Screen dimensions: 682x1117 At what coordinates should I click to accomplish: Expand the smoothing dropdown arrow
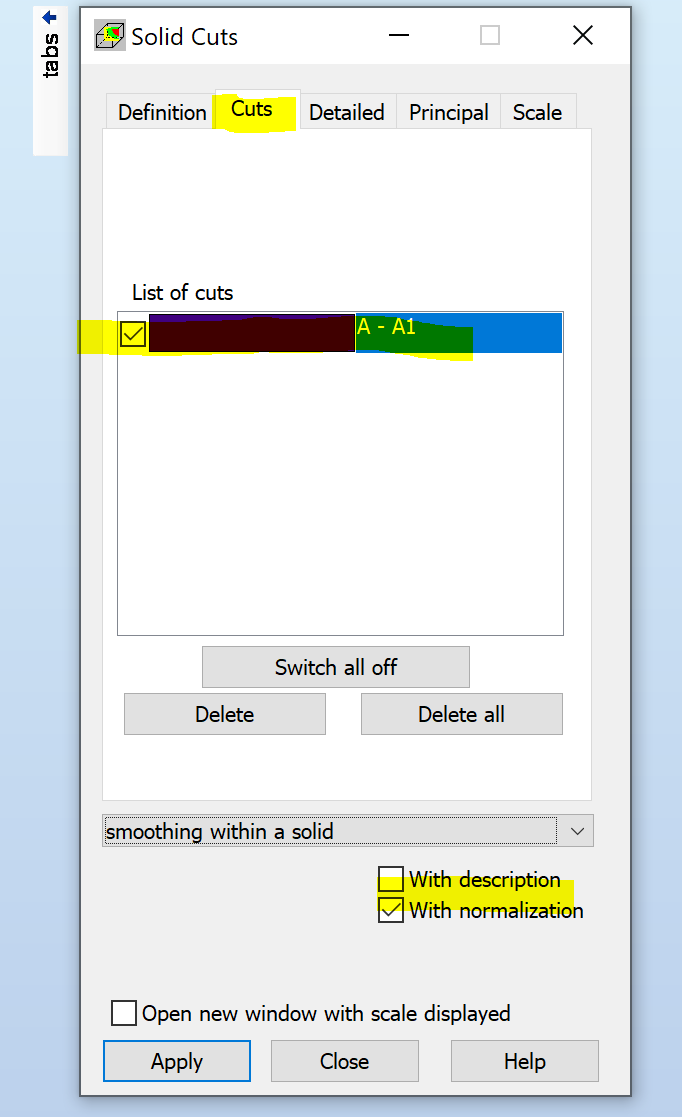point(577,831)
